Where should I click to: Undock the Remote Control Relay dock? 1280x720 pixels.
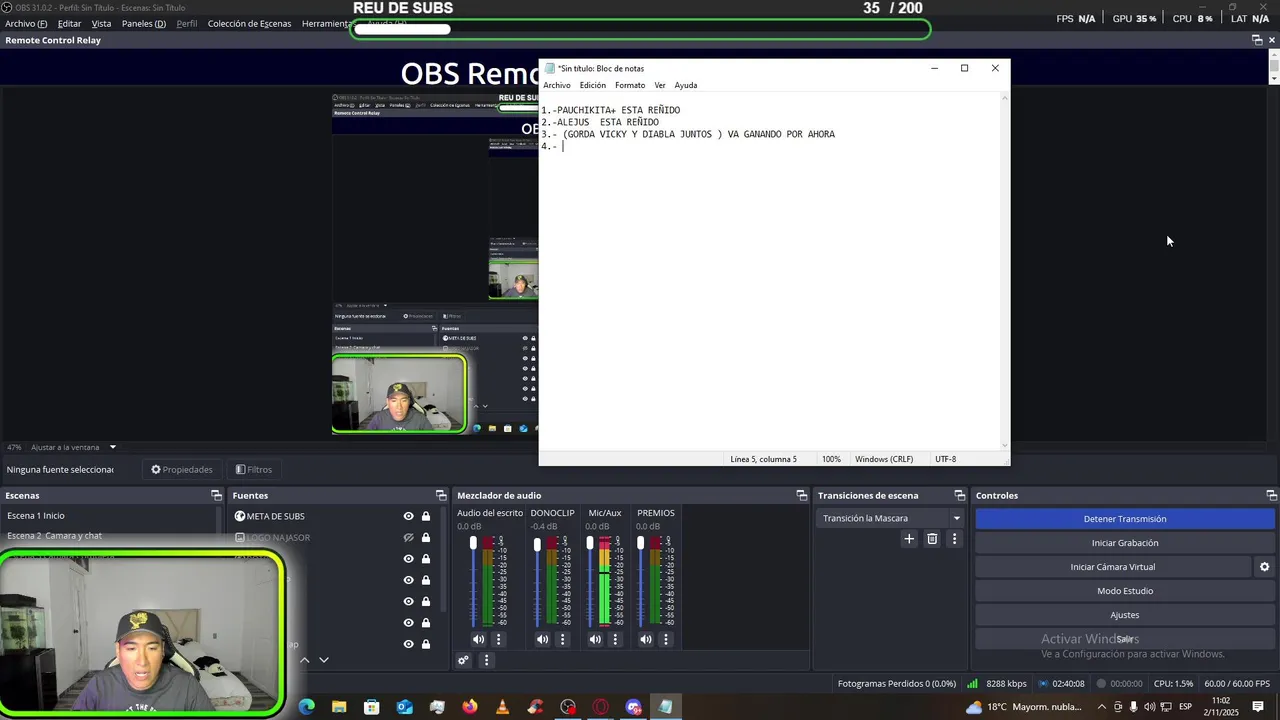point(1257,40)
